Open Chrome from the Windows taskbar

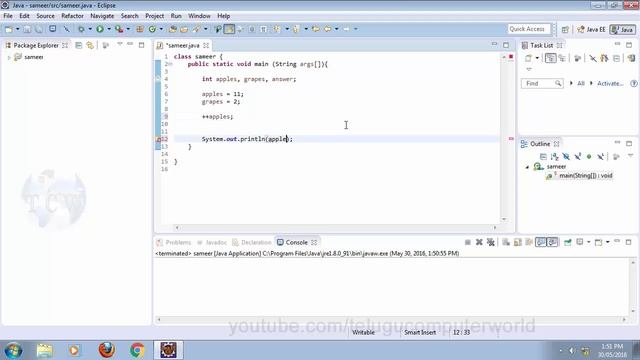tap(137, 350)
